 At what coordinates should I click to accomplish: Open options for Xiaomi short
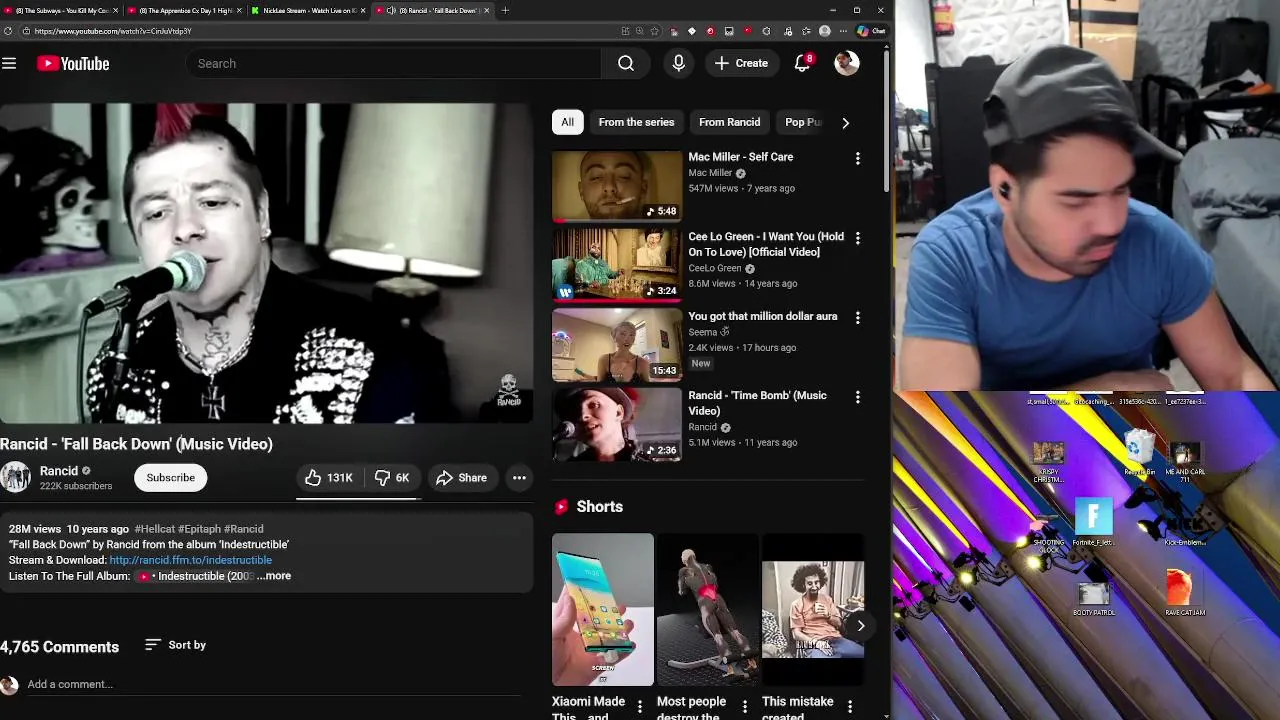point(640,707)
